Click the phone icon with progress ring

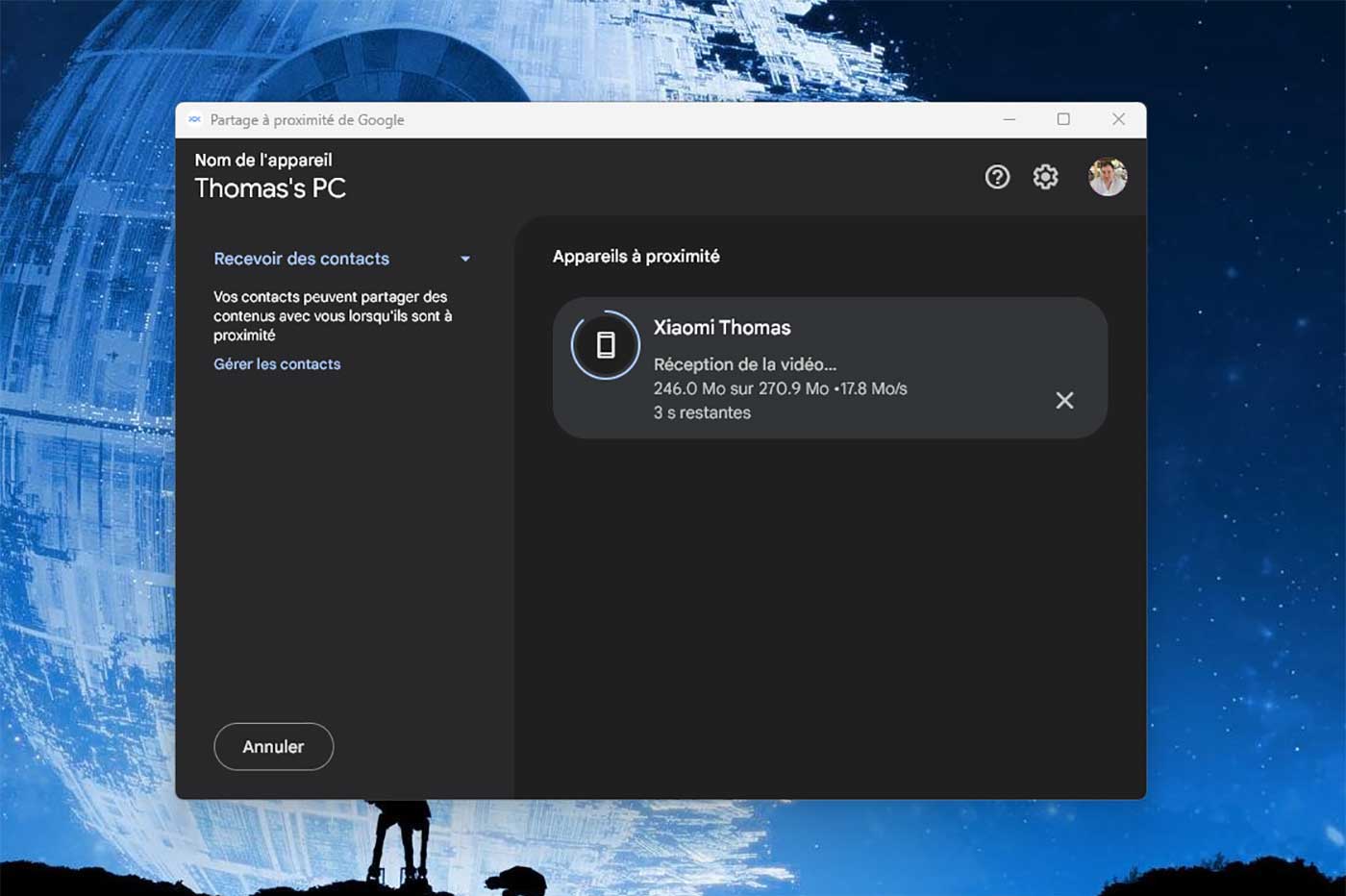(x=606, y=345)
